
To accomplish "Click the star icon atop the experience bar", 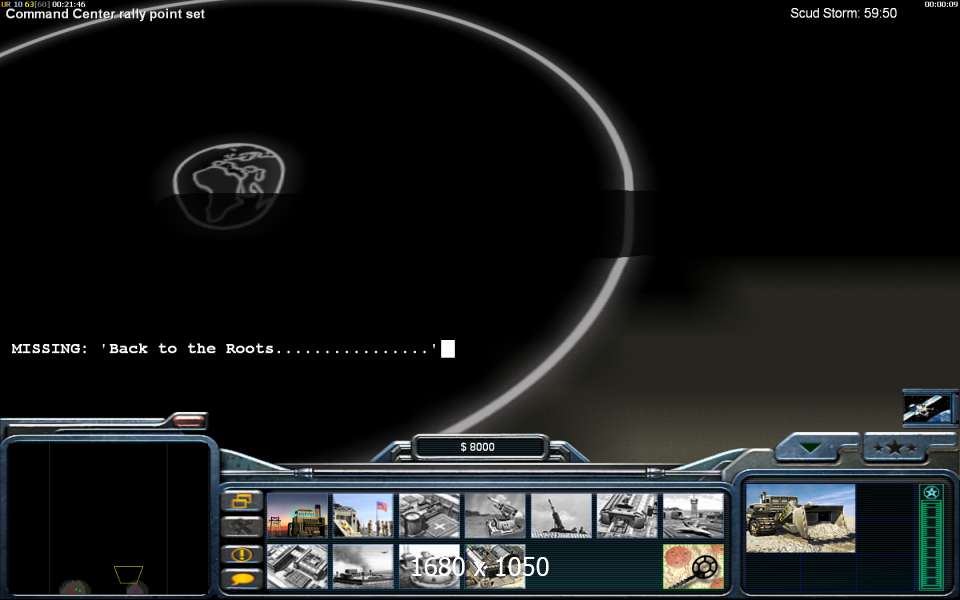I will [931, 493].
